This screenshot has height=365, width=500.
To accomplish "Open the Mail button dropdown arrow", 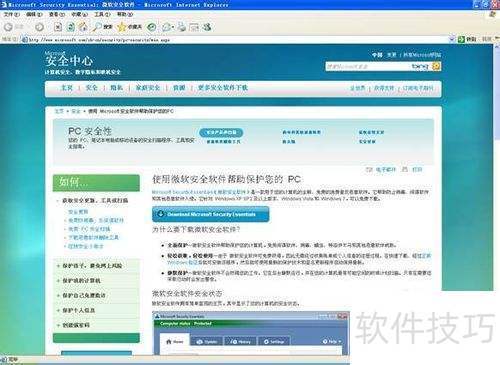I will point(173,27).
